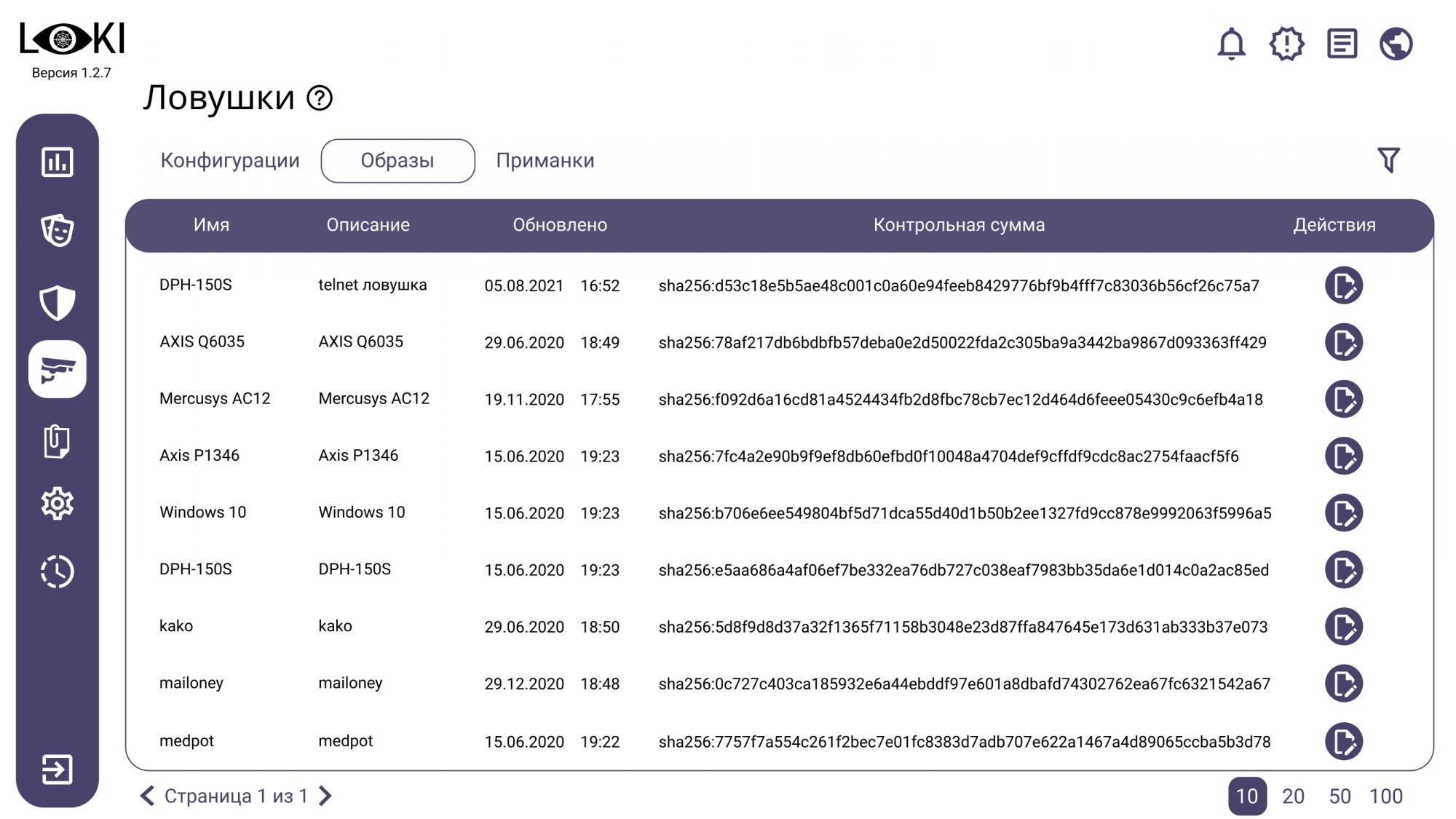Image resolution: width=1456 pixels, height=819 pixels.
Task: Click the shield sidebar icon
Action: [58, 302]
